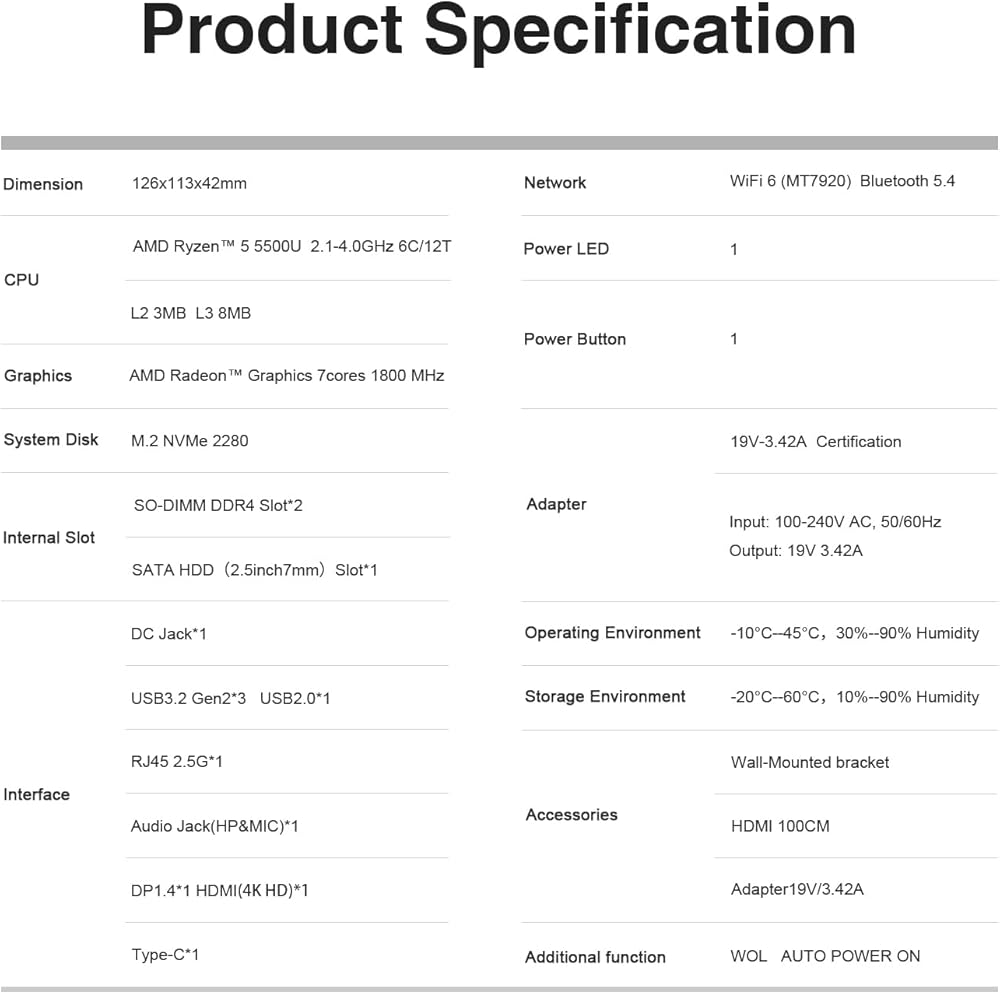Screen dimensions: 1000x994
Task: Click the HDMI 100CM accessory entry
Action: tap(780, 826)
